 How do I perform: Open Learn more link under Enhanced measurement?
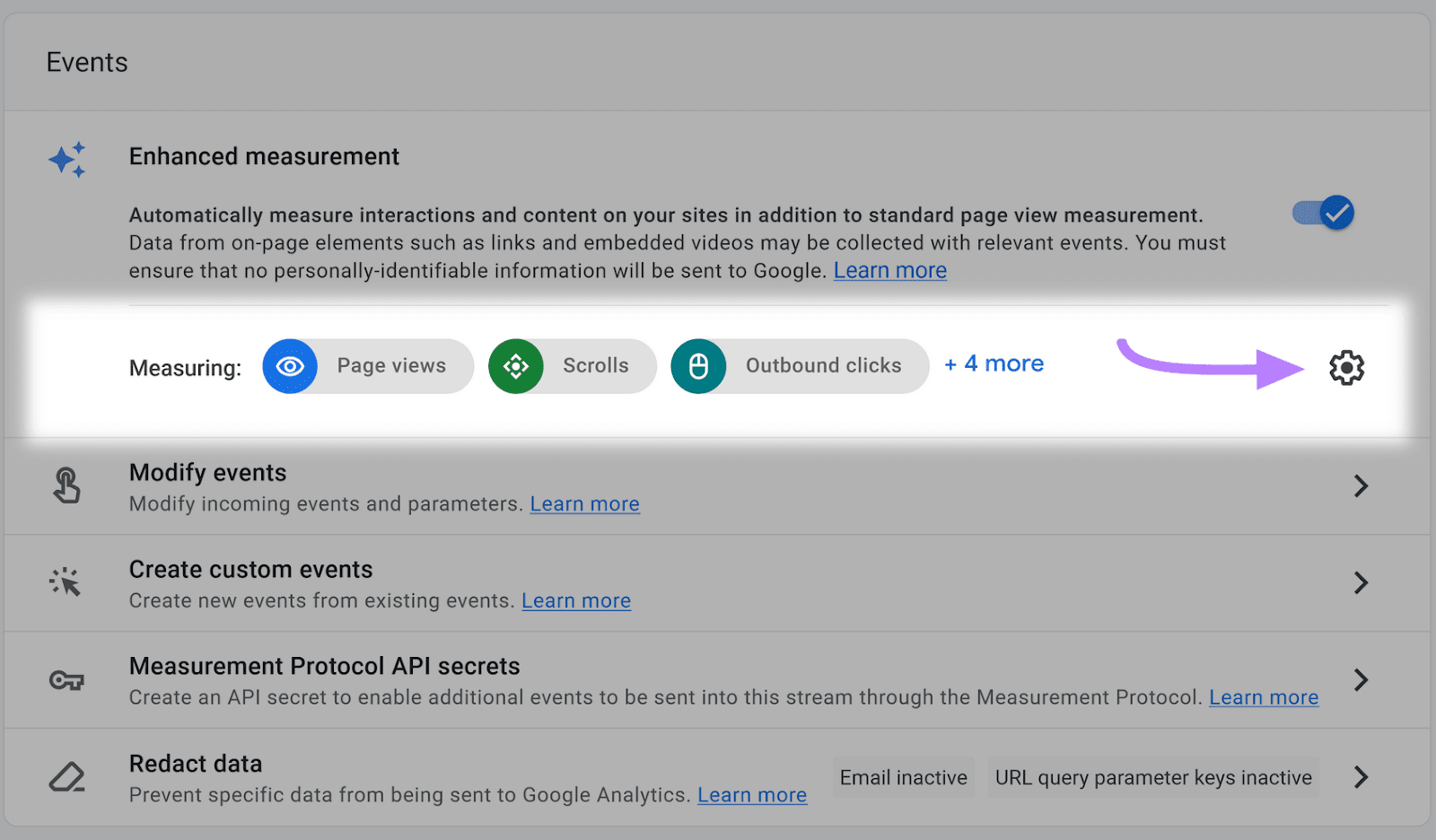(889, 270)
